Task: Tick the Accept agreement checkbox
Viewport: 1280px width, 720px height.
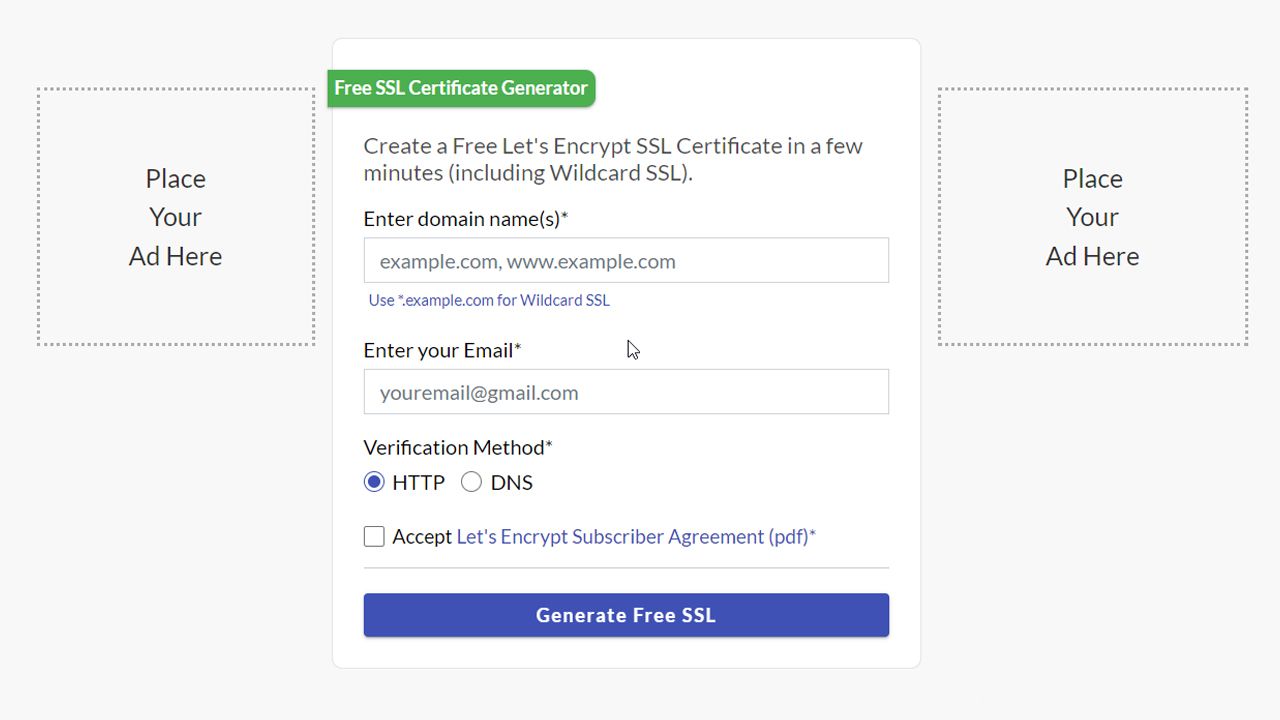Action: pos(374,537)
